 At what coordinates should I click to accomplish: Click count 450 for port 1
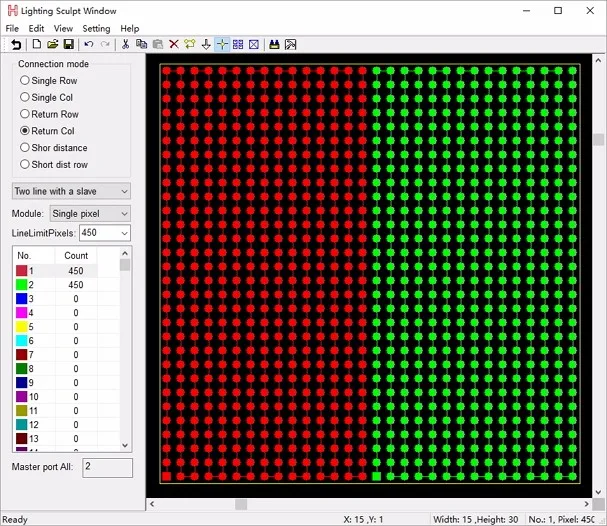pos(76,271)
